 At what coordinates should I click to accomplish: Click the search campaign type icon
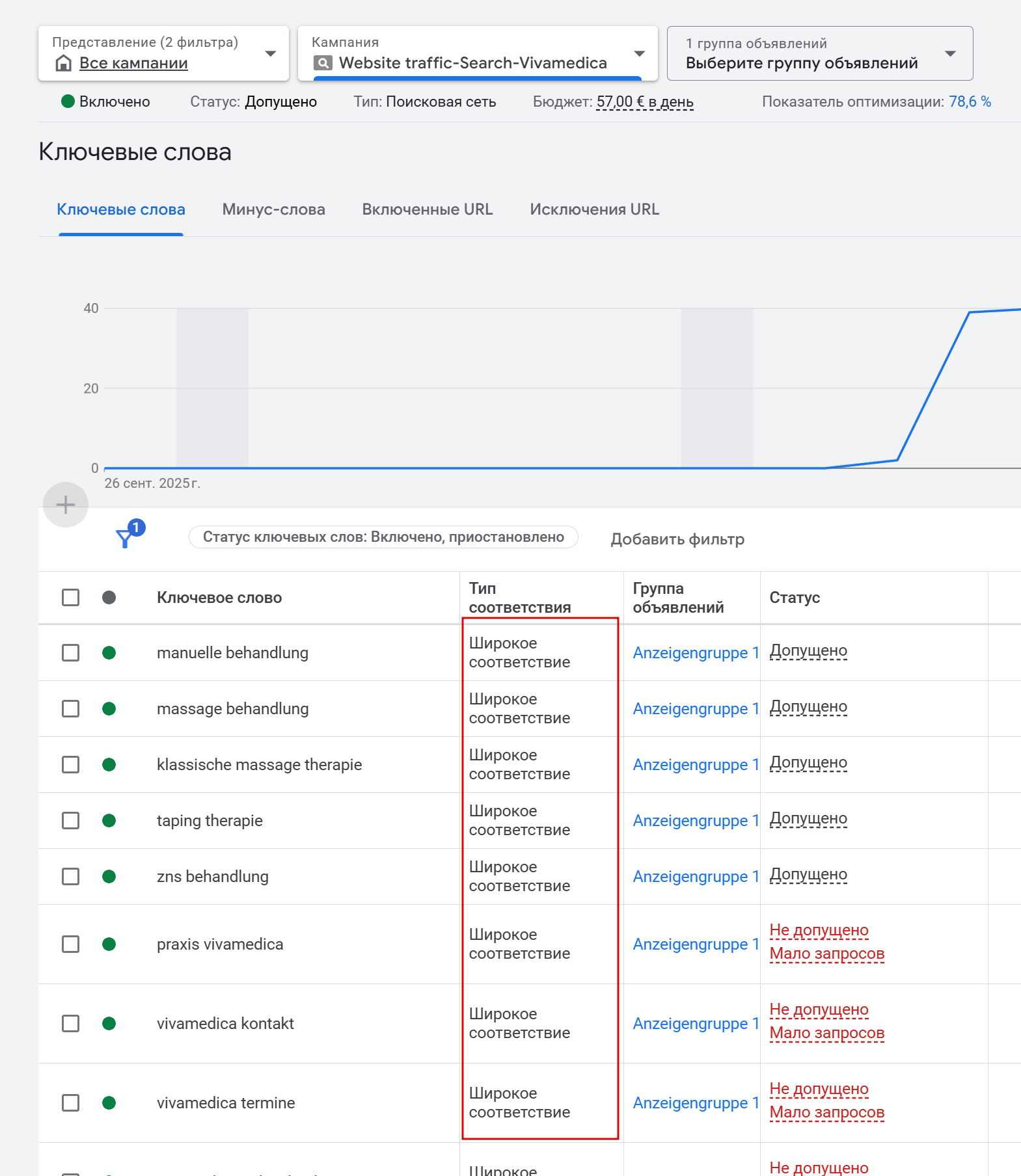(323, 63)
